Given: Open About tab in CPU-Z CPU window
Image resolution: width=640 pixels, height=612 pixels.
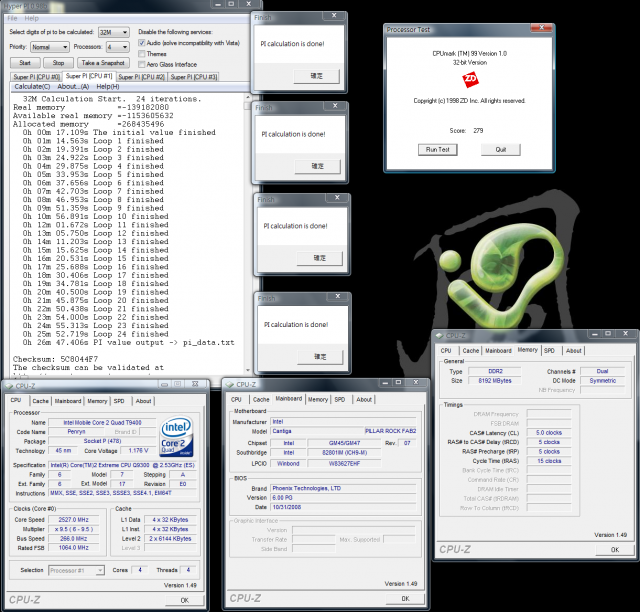Looking at the screenshot, I should coord(143,401).
